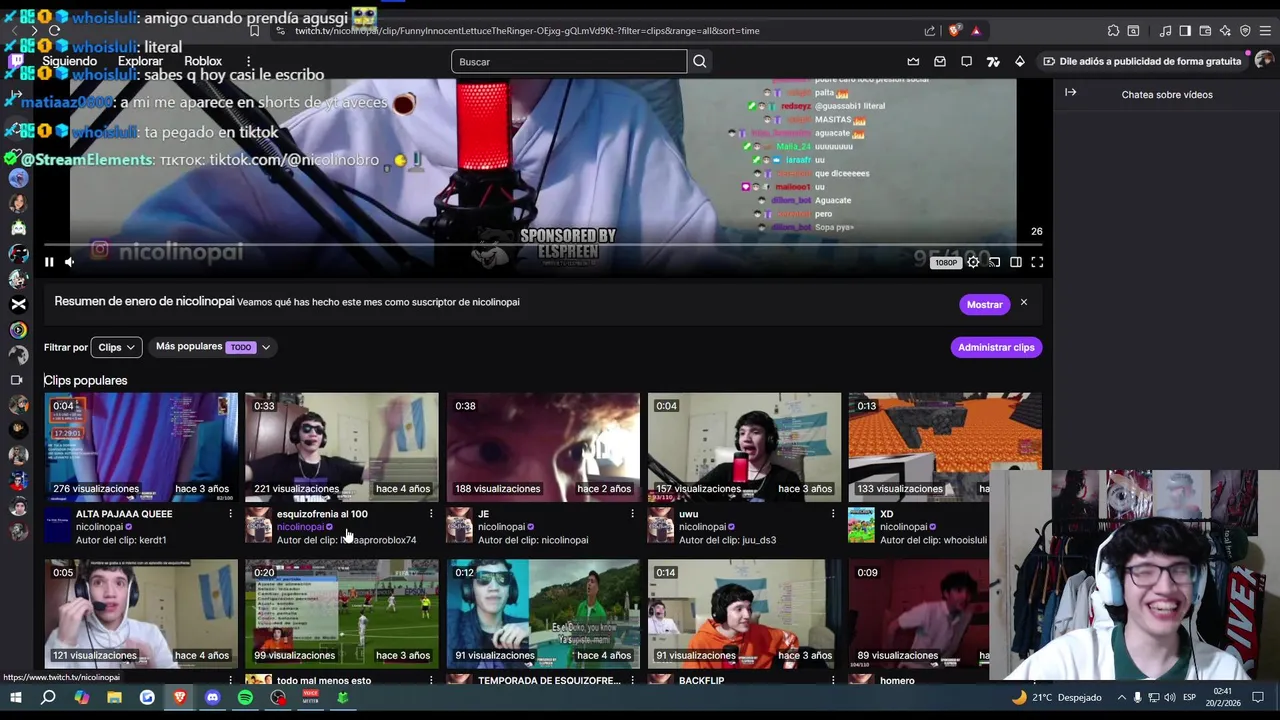Open the 'esquizofrenia al 100' clip thumbnail
Image resolution: width=1280 pixels, height=720 pixels.
pos(342,446)
